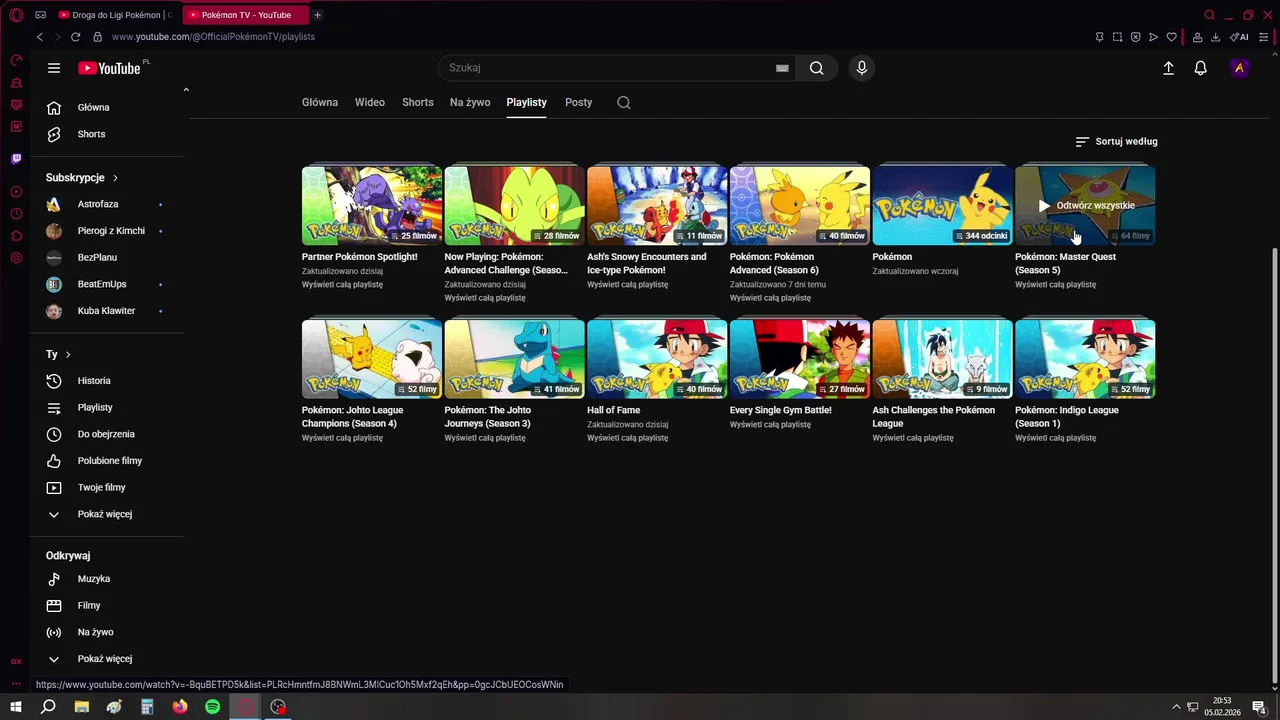Open Twitch icon in Opera sidebar
The height and width of the screenshot is (720, 1280).
(x=16, y=158)
